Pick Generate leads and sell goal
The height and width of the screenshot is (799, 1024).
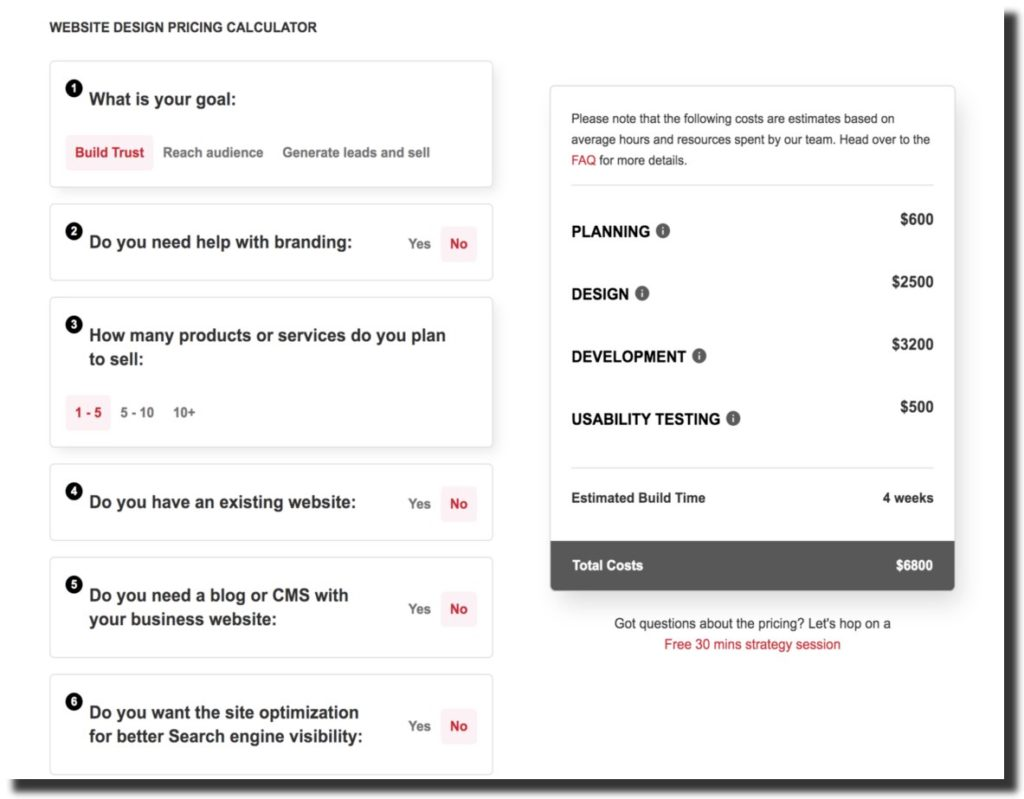(x=356, y=152)
